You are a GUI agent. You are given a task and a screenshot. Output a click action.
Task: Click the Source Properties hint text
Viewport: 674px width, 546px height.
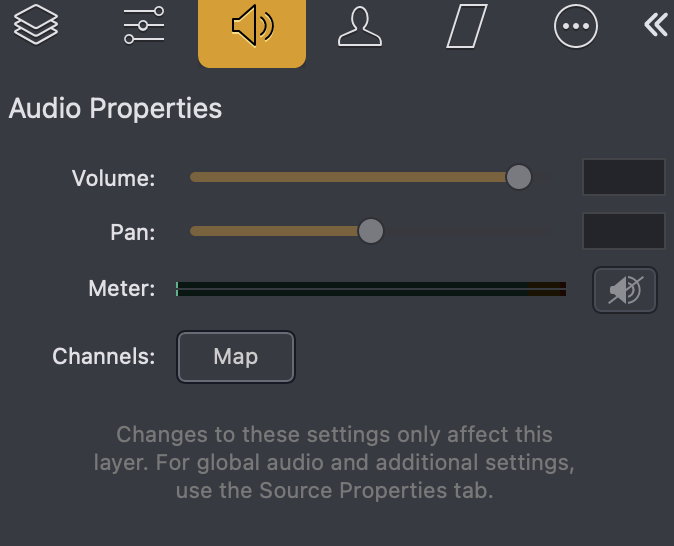point(334,463)
